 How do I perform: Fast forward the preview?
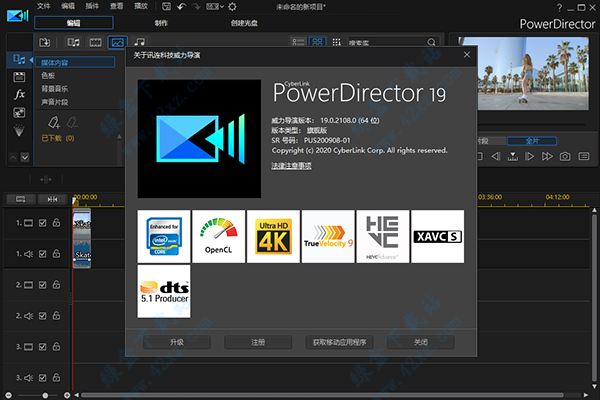pyautogui.click(x=547, y=156)
